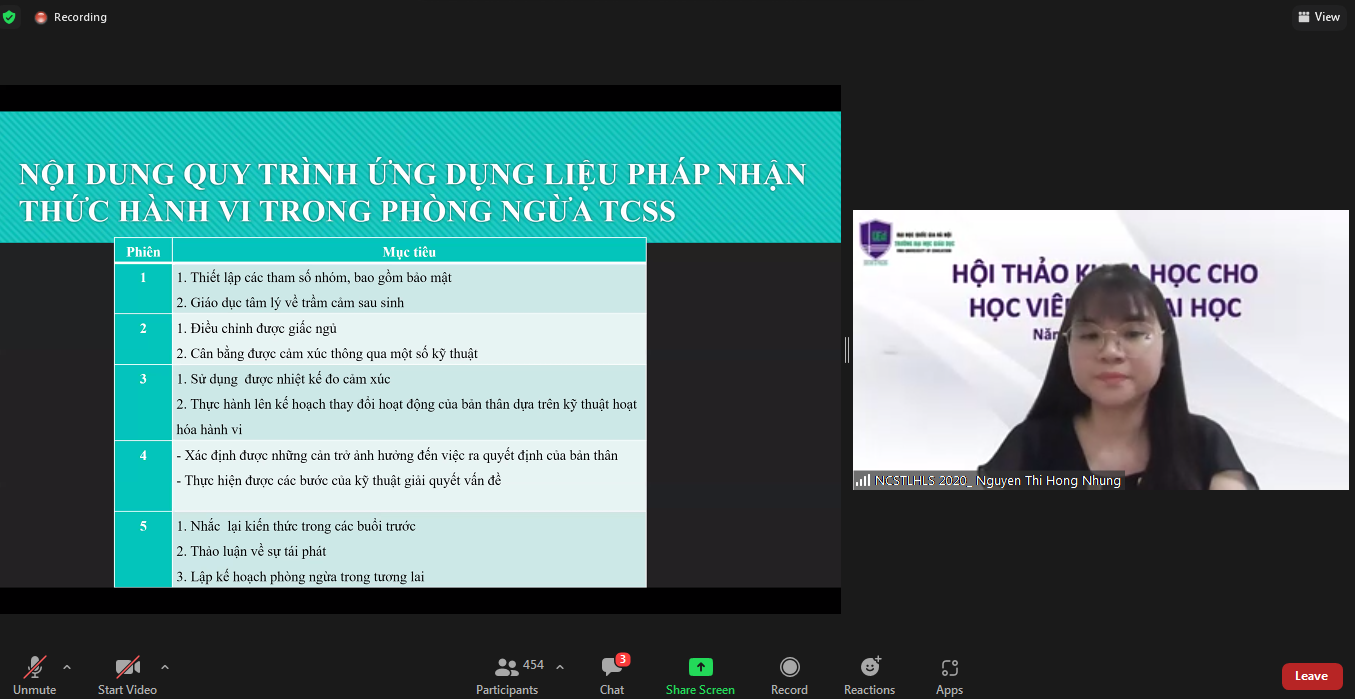
Task: Open the Apps panel
Action: pyautogui.click(x=949, y=675)
